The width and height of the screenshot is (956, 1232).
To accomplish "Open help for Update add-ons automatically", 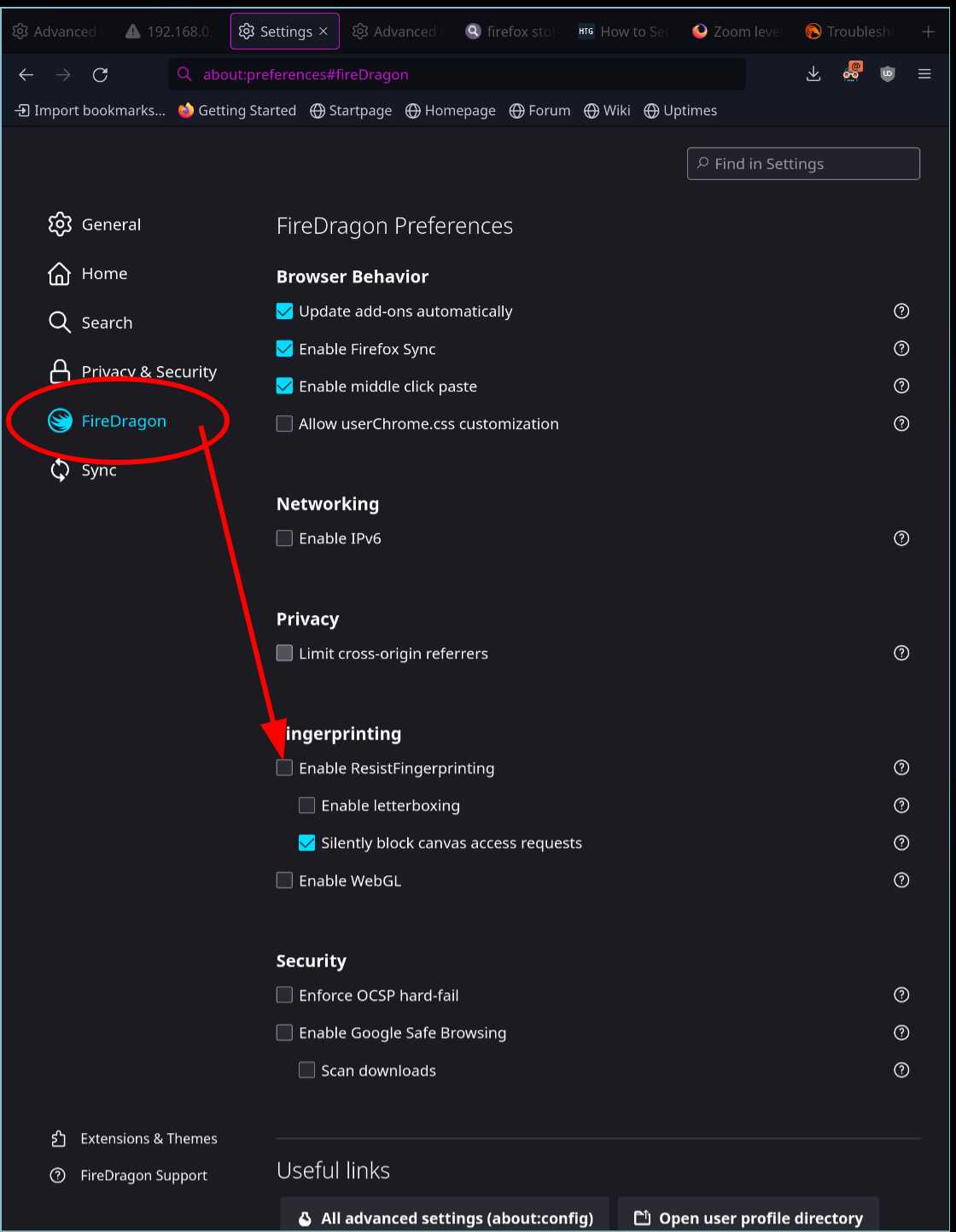I will 901,311.
